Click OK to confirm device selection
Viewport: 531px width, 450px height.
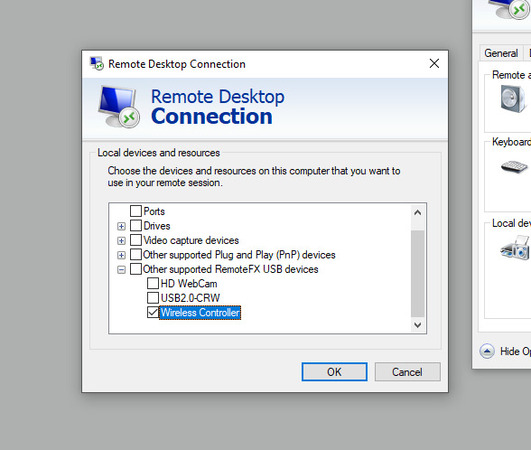coord(334,372)
